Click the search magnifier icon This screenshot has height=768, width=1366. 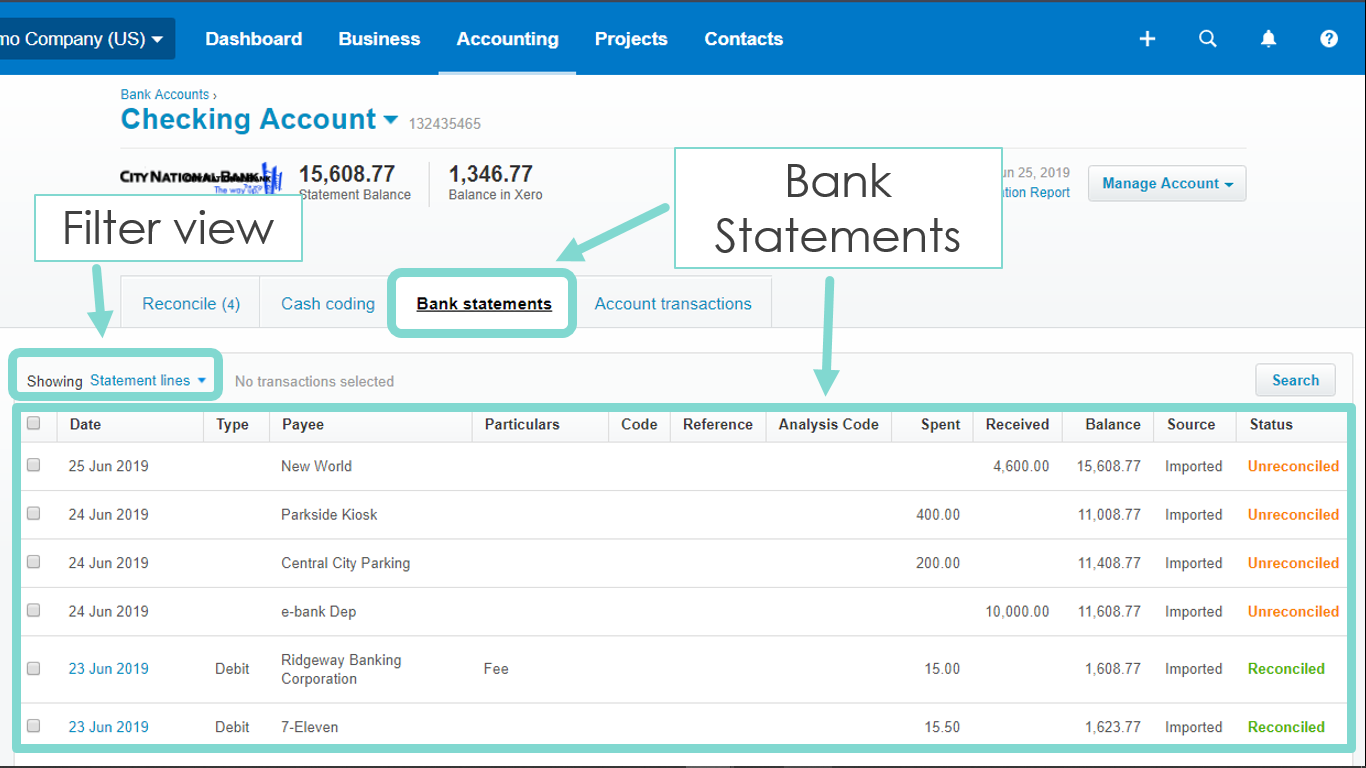1207,38
